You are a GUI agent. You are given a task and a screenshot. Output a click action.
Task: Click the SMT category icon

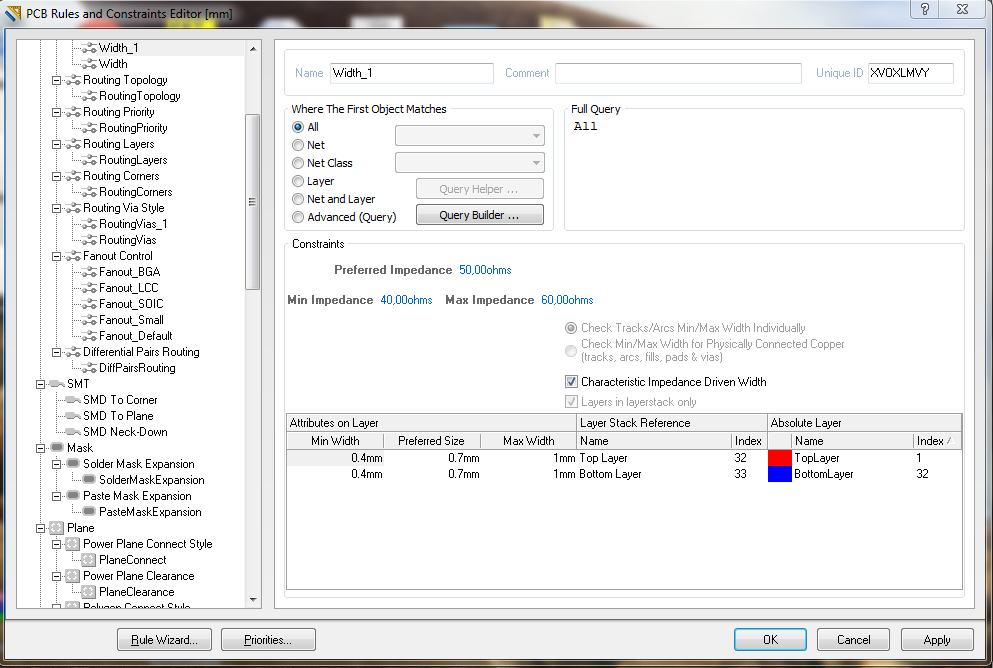[x=58, y=384]
